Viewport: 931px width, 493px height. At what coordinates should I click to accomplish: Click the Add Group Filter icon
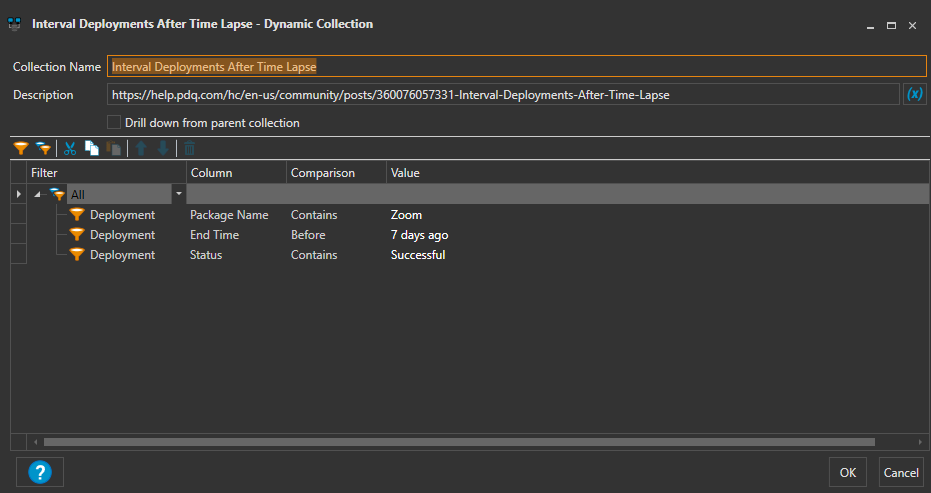[x=43, y=148]
